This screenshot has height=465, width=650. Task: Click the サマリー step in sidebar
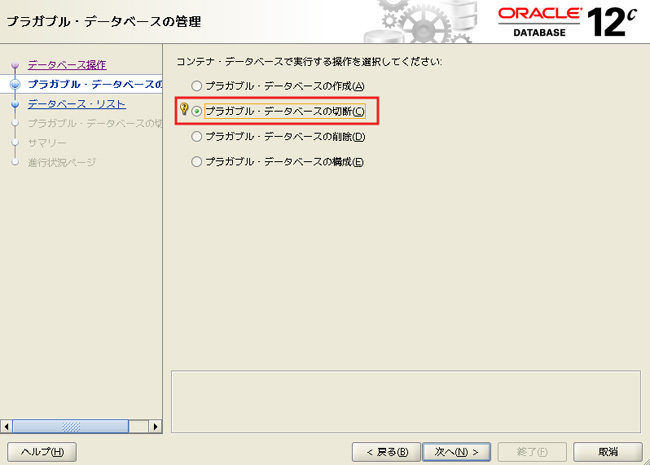(47, 142)
